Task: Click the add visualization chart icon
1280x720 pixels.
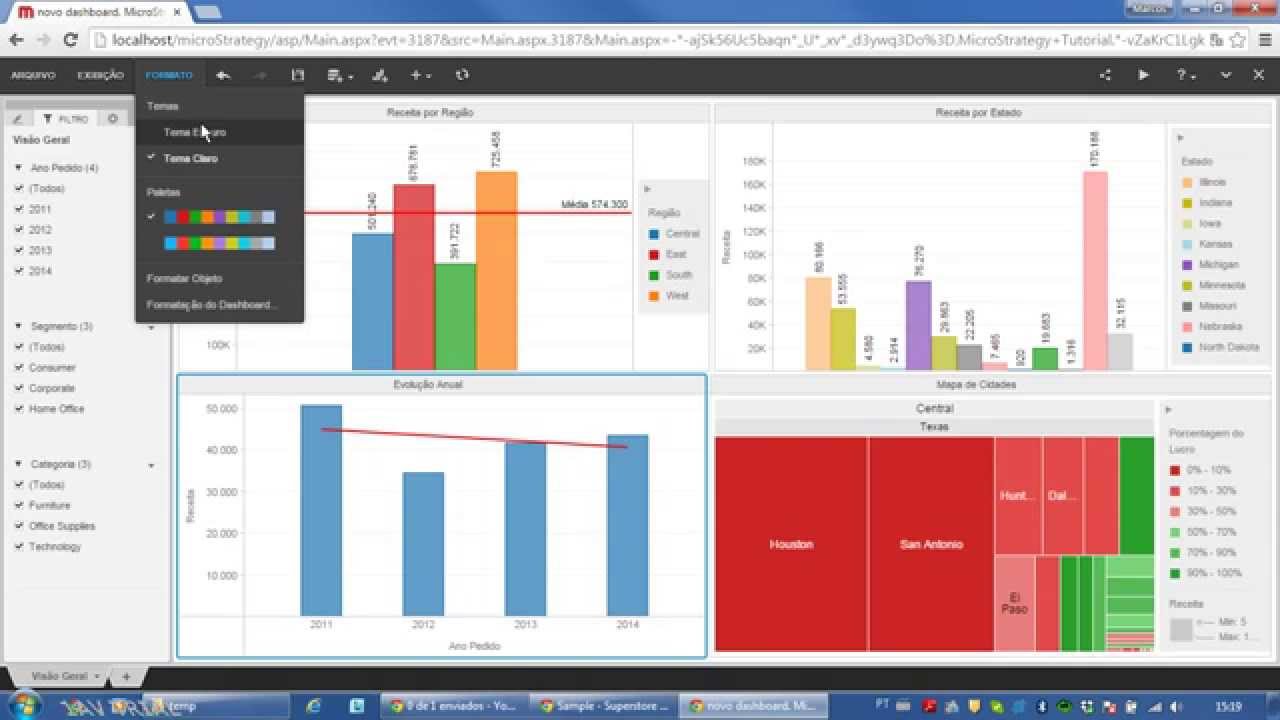Action: (x=379, y=75)
